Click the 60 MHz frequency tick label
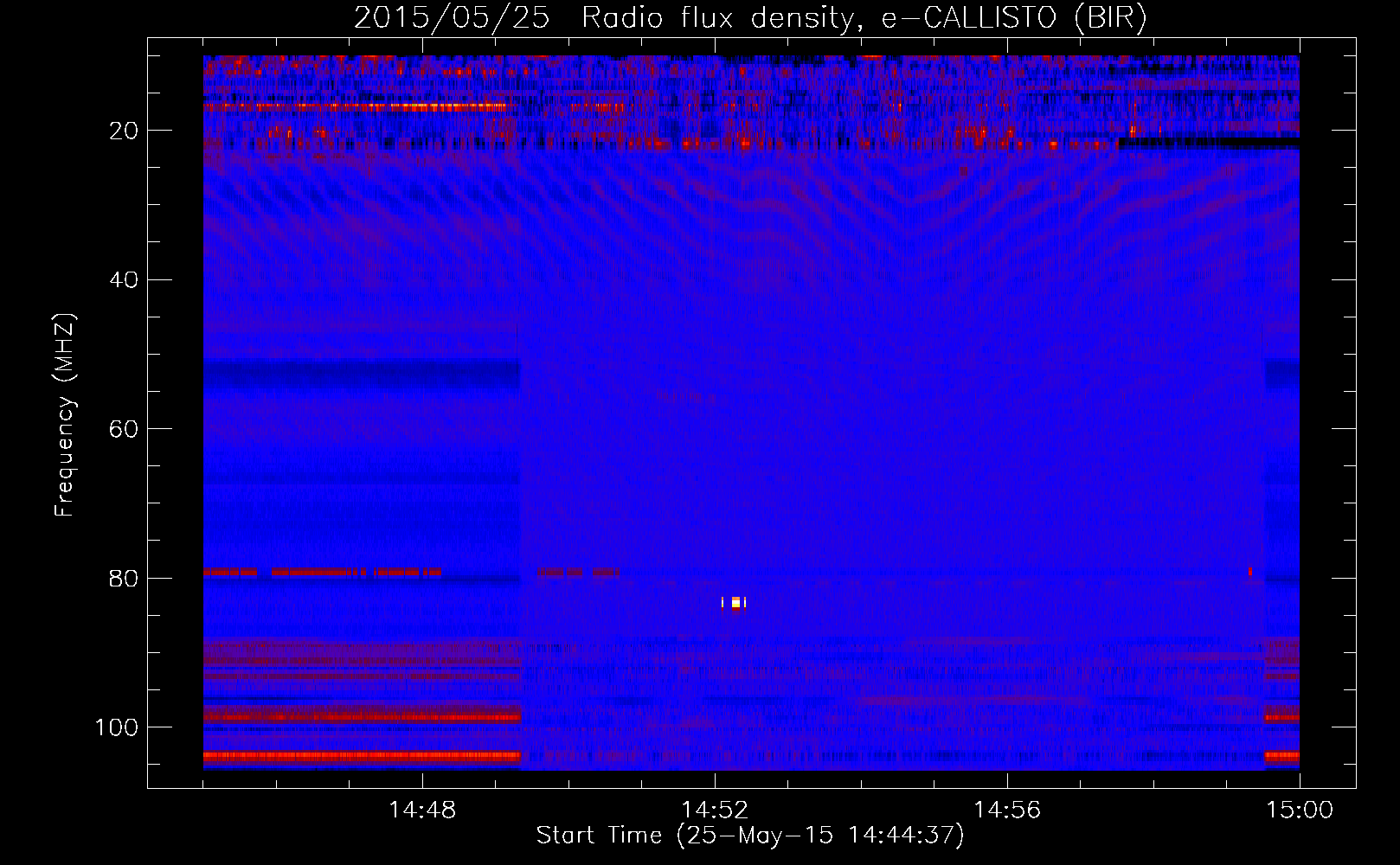 (x=125, y=429)
